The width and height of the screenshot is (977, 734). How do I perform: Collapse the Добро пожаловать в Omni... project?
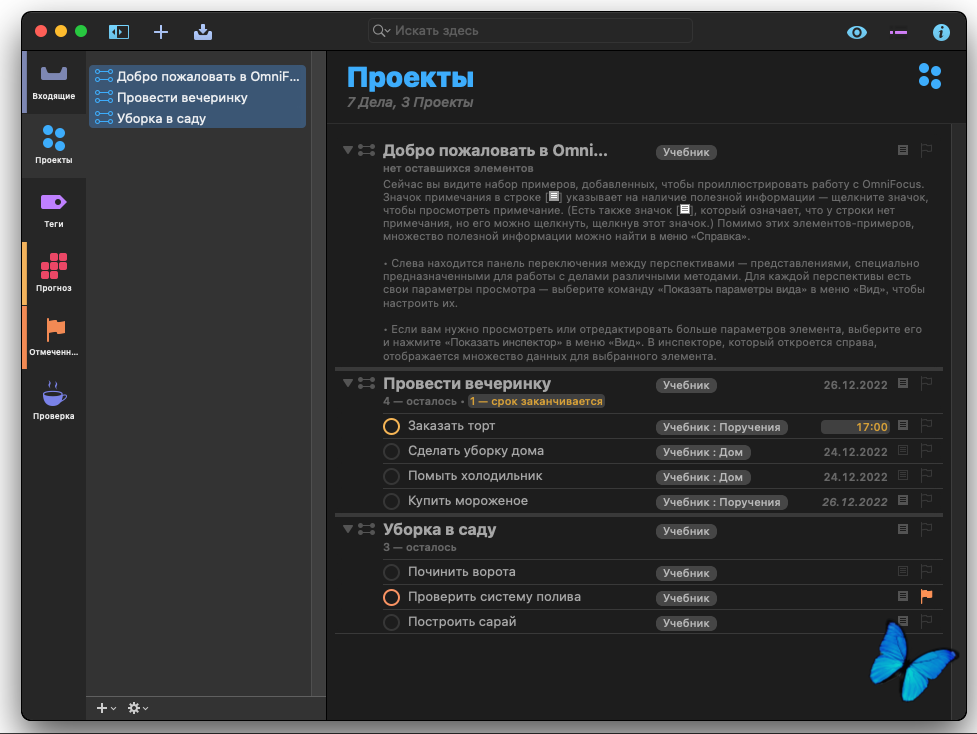pos(348,150)
